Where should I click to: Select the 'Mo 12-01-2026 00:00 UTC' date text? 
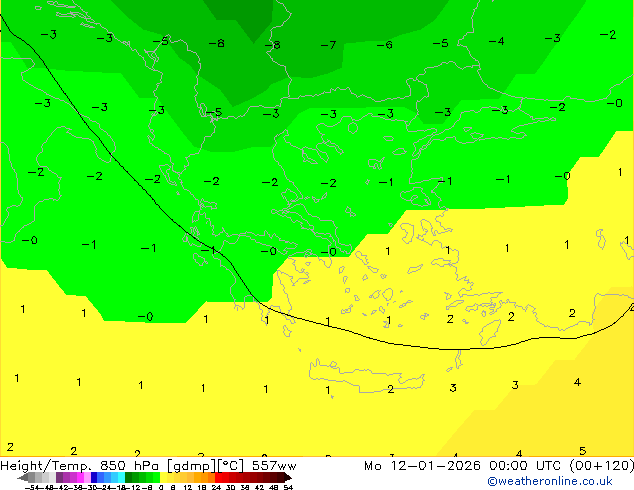point(464,466)
